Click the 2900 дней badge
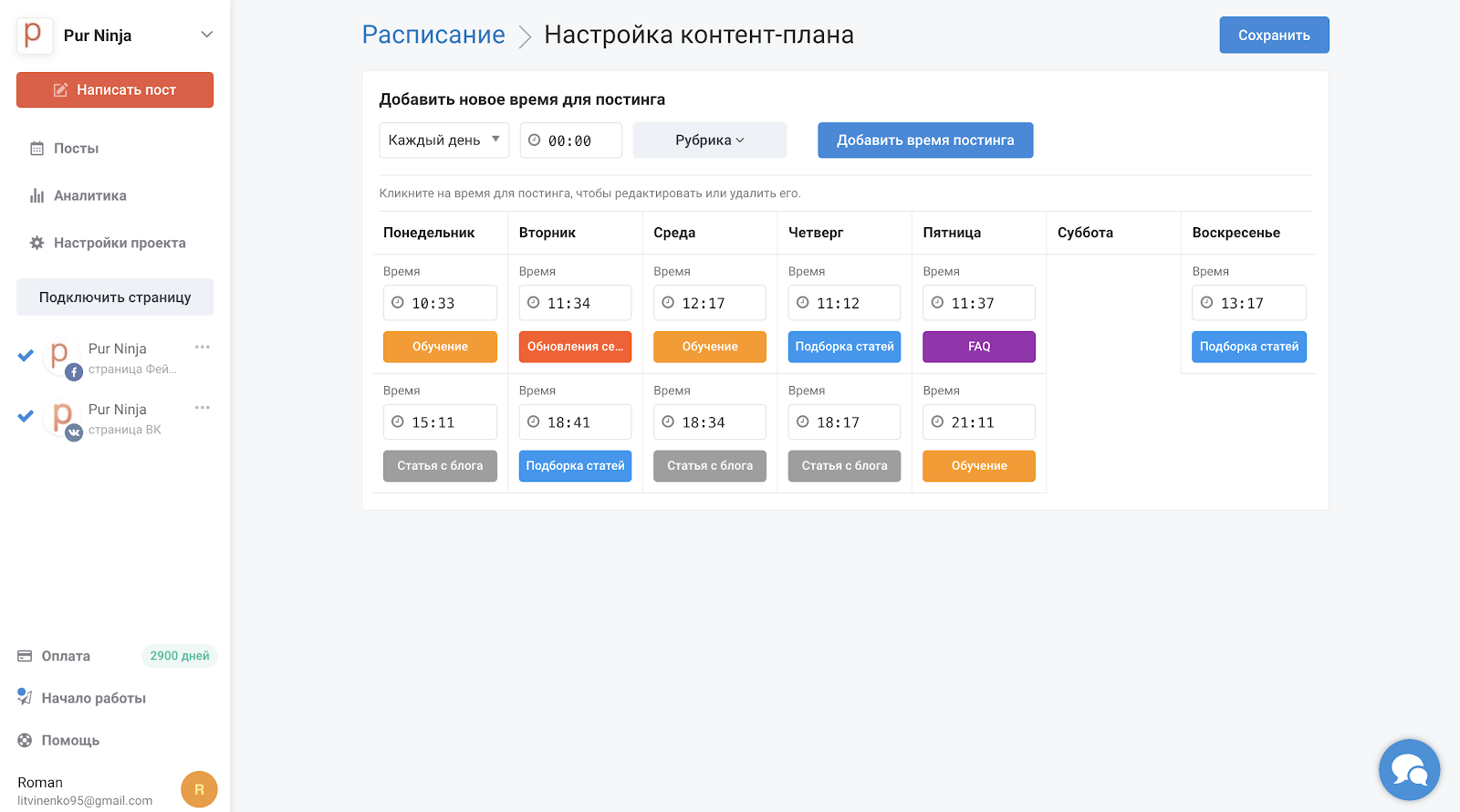1460x812 pixels. pyautogui.click(x=180, y=656)
